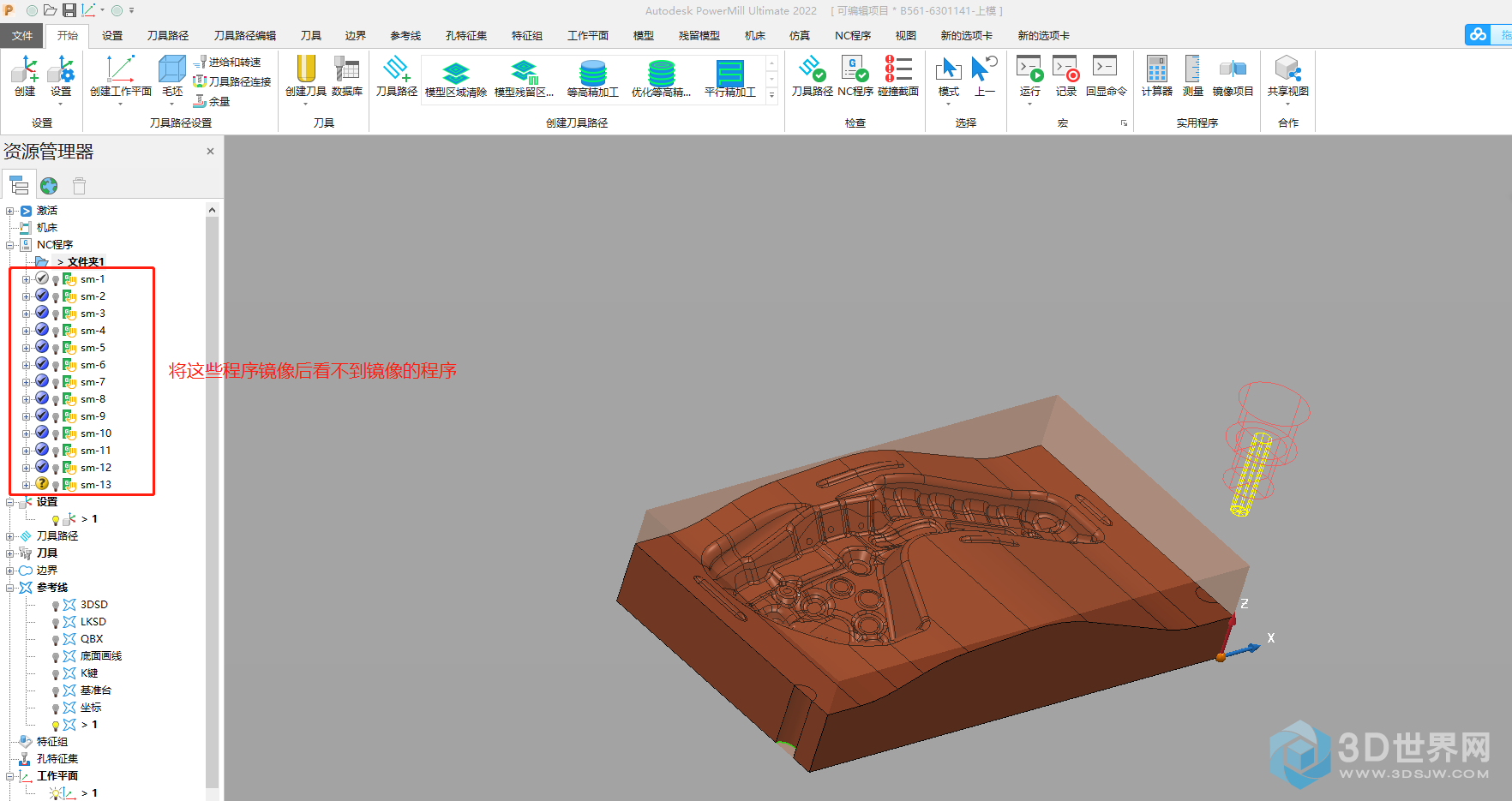Switch to the 边界 ribbon tab
Viewport: 1512px width, 801px height.
click(x=356, y=35)
